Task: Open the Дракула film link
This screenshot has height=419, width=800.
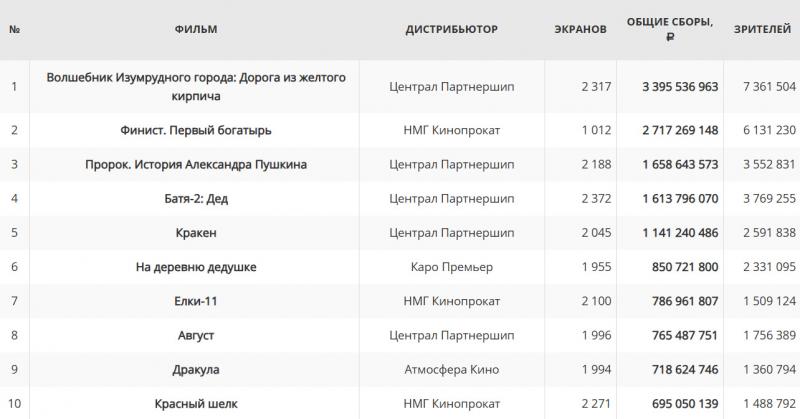Action: tap(196, 369)
